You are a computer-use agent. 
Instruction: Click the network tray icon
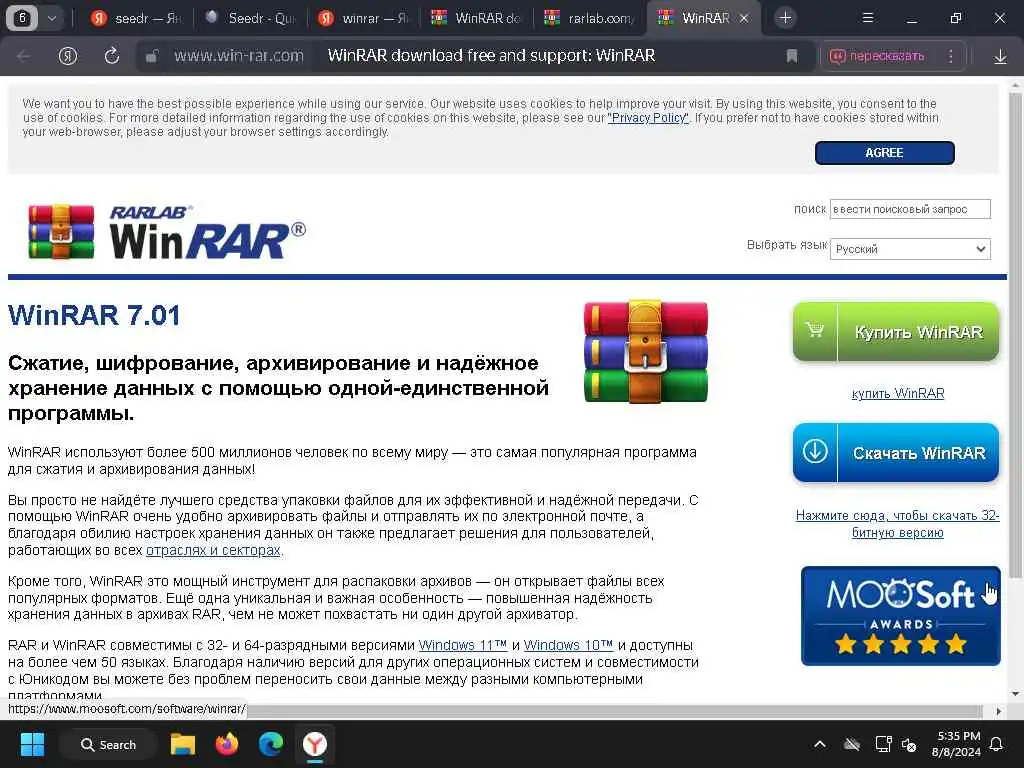[x=883, y=744]
